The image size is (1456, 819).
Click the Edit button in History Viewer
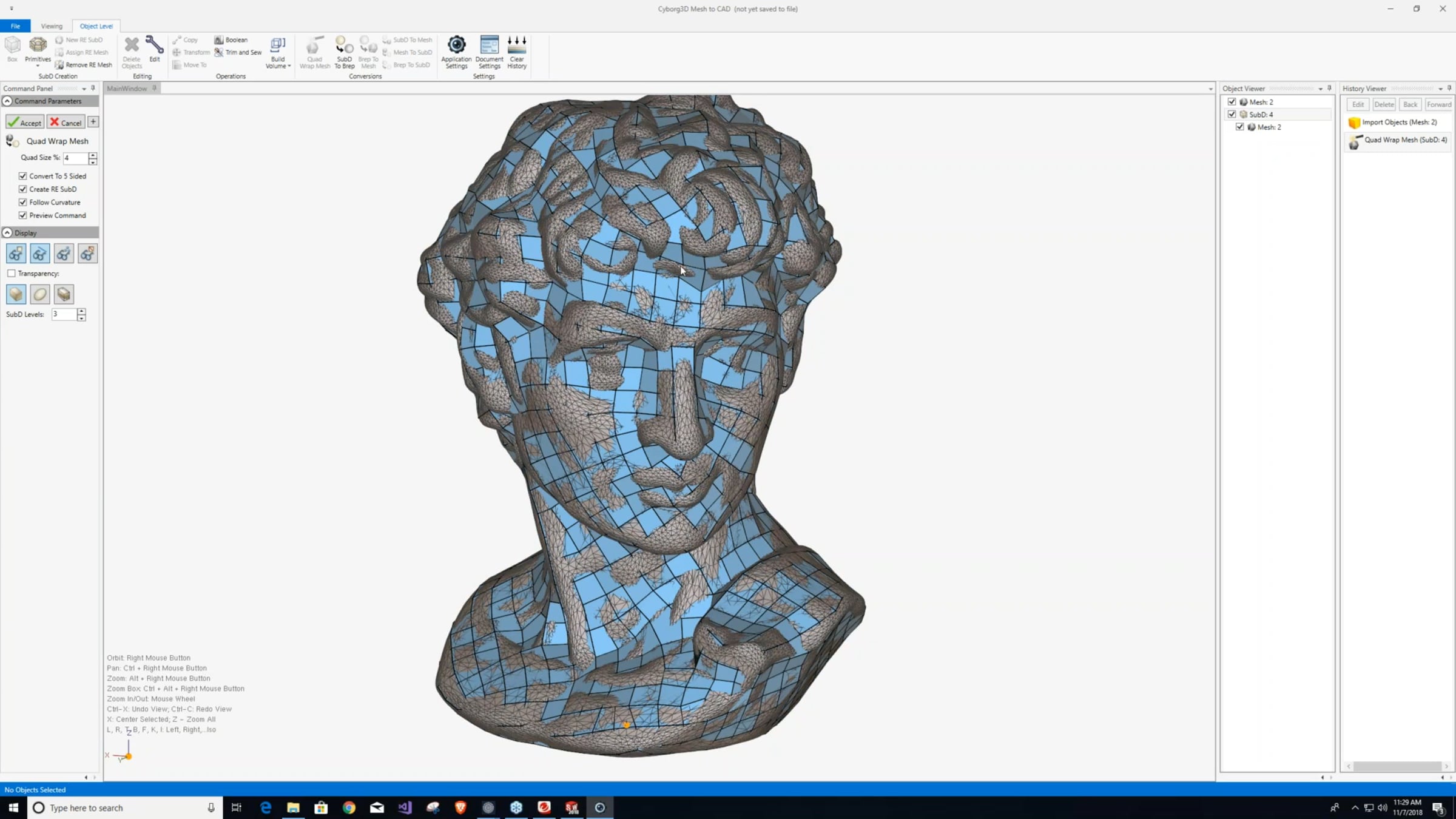coord(1358,104)
